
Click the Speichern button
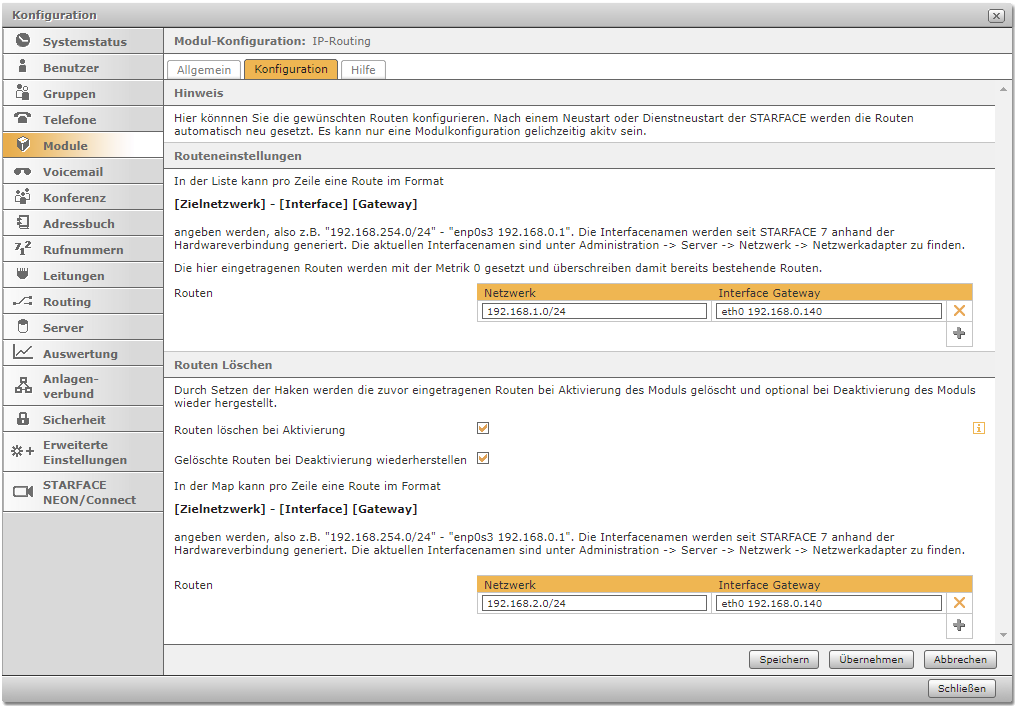pyautogui.click(x=783, y=660)
